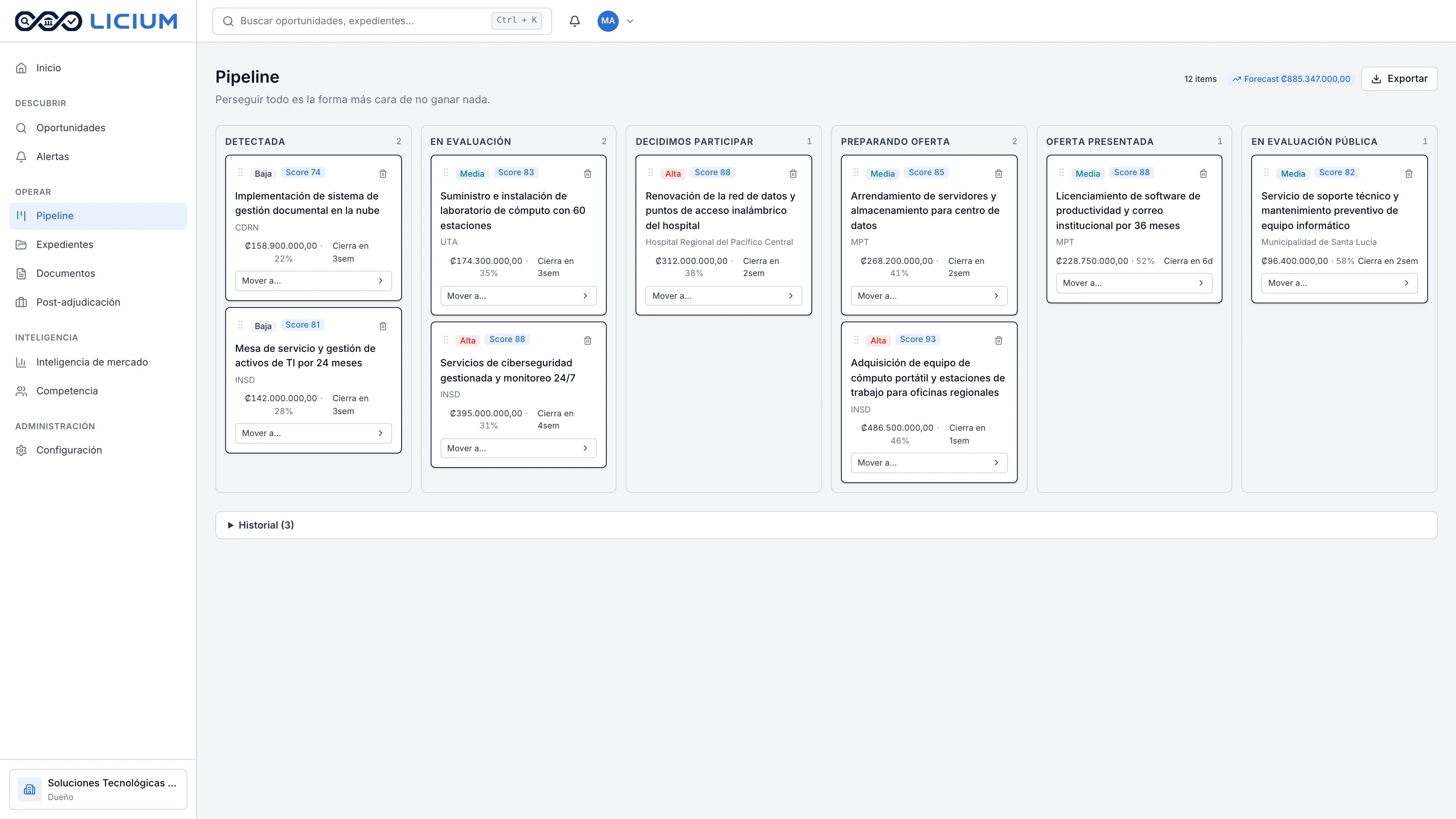
Task: Click drag handle on the Score 93 card
Action: (856, 340)
